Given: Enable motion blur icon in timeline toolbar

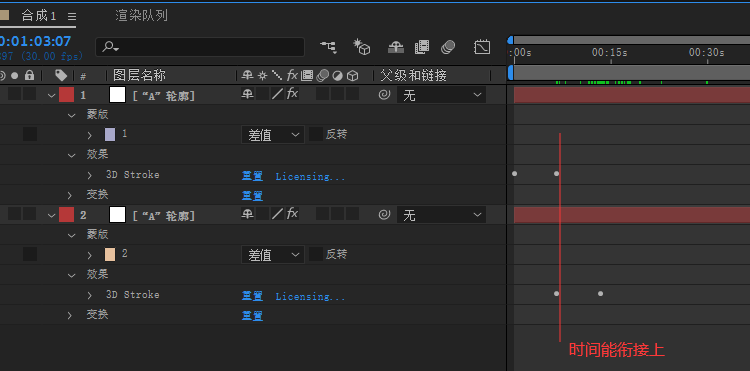Looking at the screenshot, I should (x=448, y=47).
